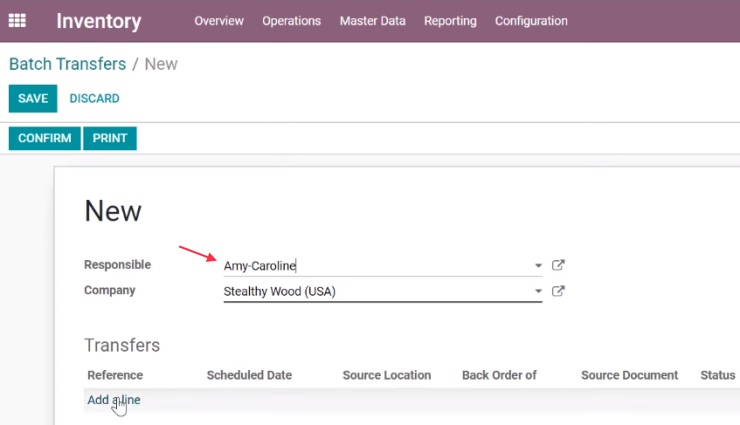Open the apps grid menu icon

[17, 21]
